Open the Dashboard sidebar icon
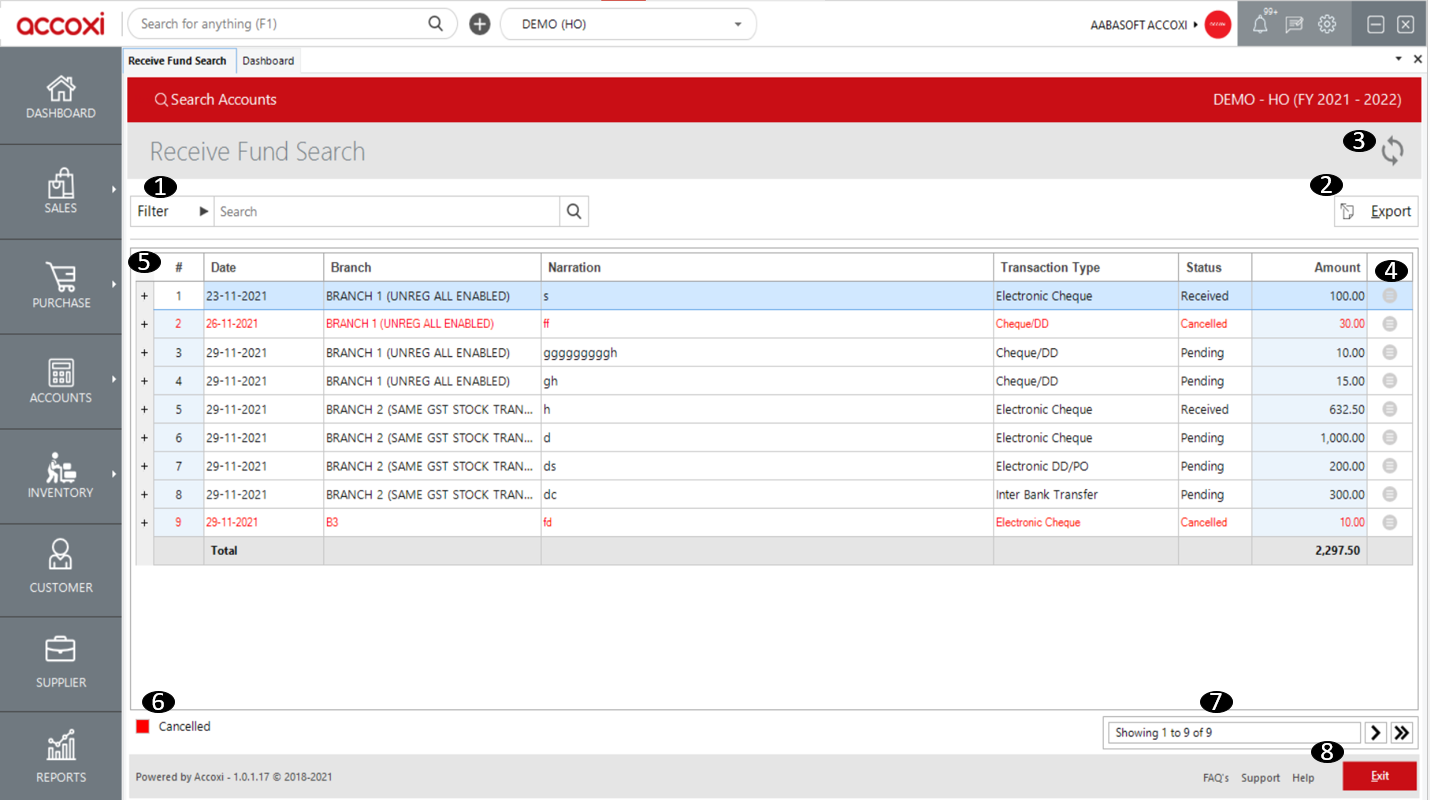1430x800 pixels. coord(60,97)
